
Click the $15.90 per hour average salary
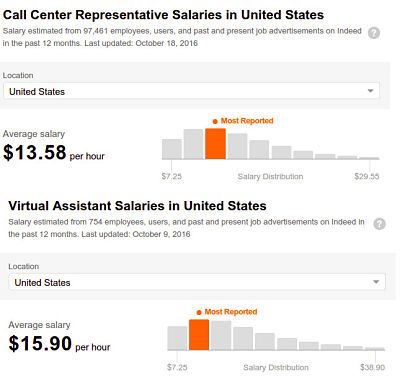tap(59, 344)
